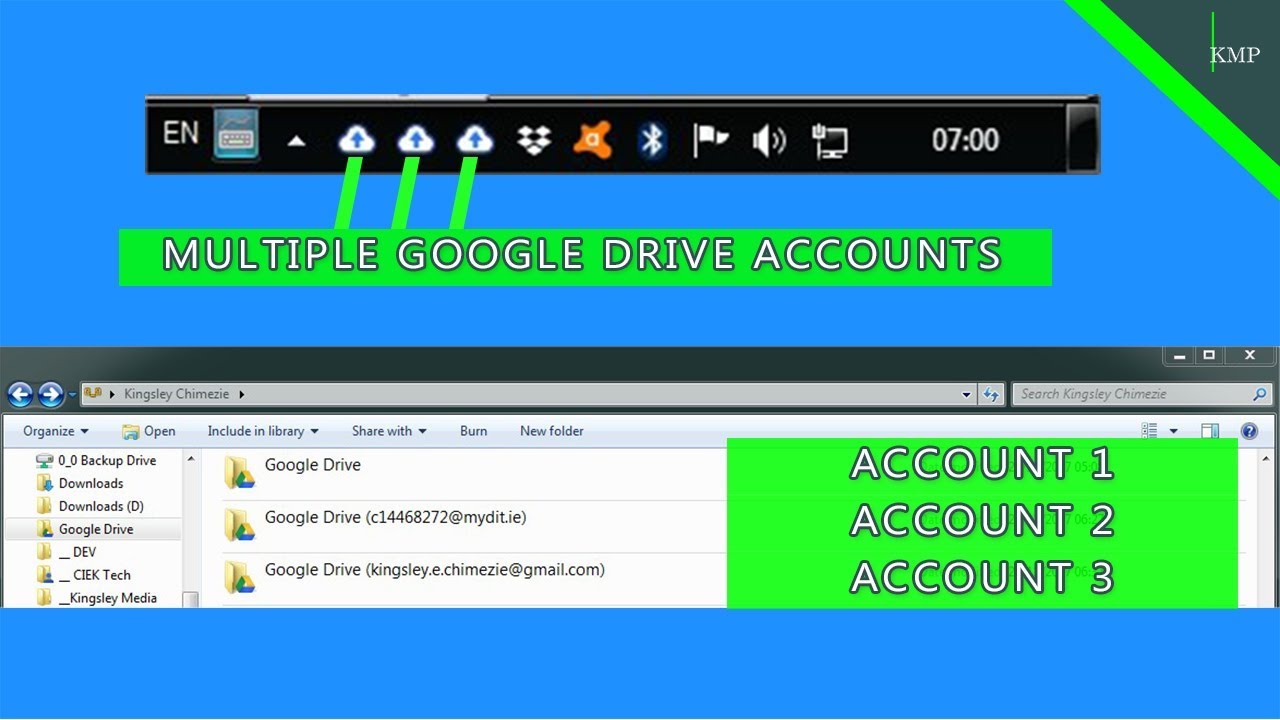Click the Google Drive cloud icon beside hidden-icons arrow
Image resolution: width=1280 pixels, height=720 pixels.
click(x=356, y=140)
